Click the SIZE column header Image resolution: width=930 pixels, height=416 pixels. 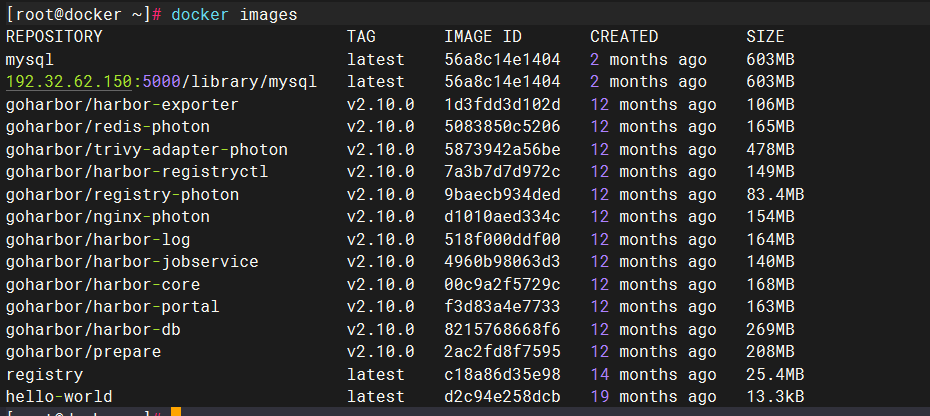(x=765, y=37)
